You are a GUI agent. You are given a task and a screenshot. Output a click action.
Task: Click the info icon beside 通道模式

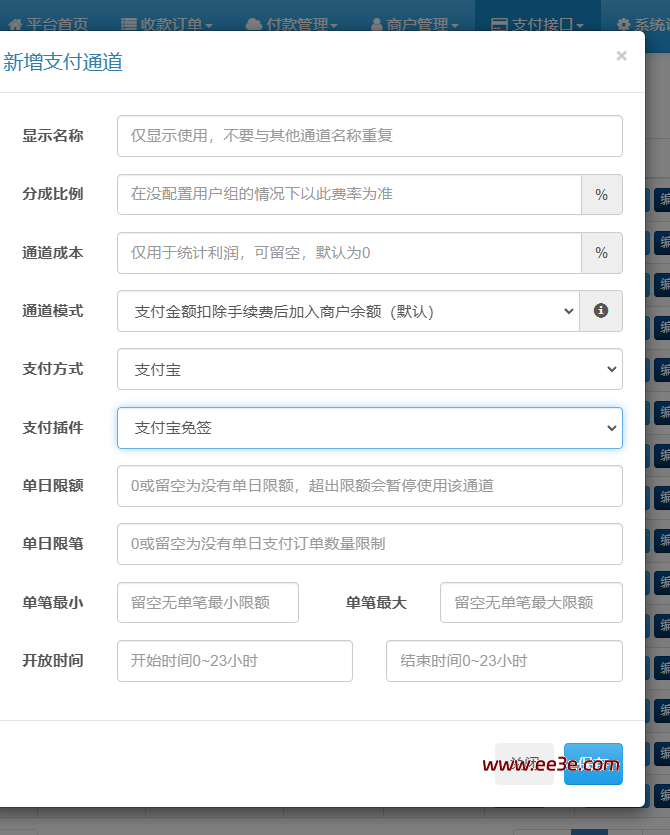[601, 311]
